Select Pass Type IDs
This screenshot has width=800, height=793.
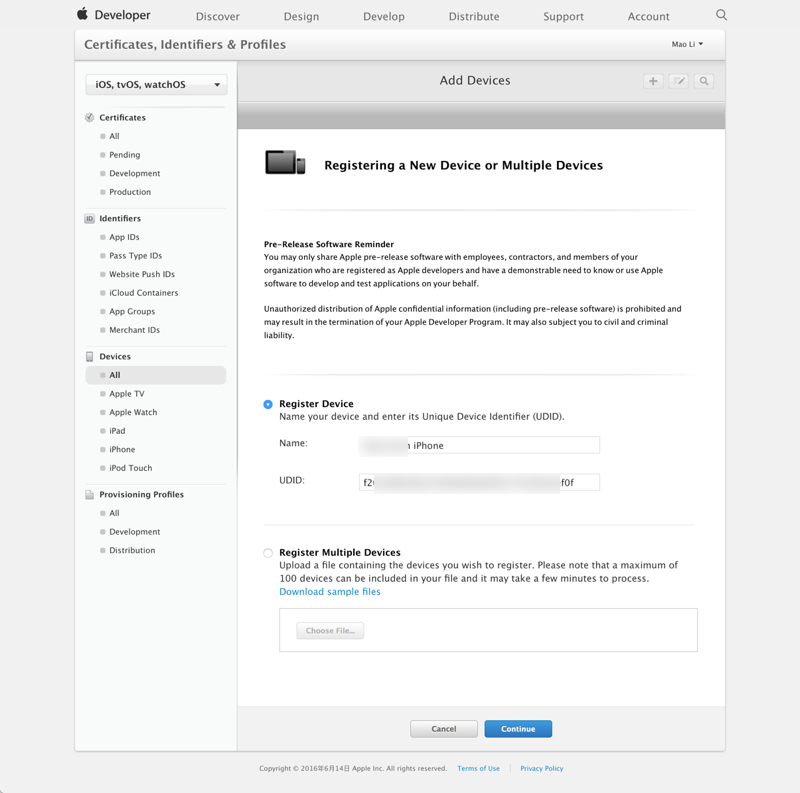click(135, 256)
